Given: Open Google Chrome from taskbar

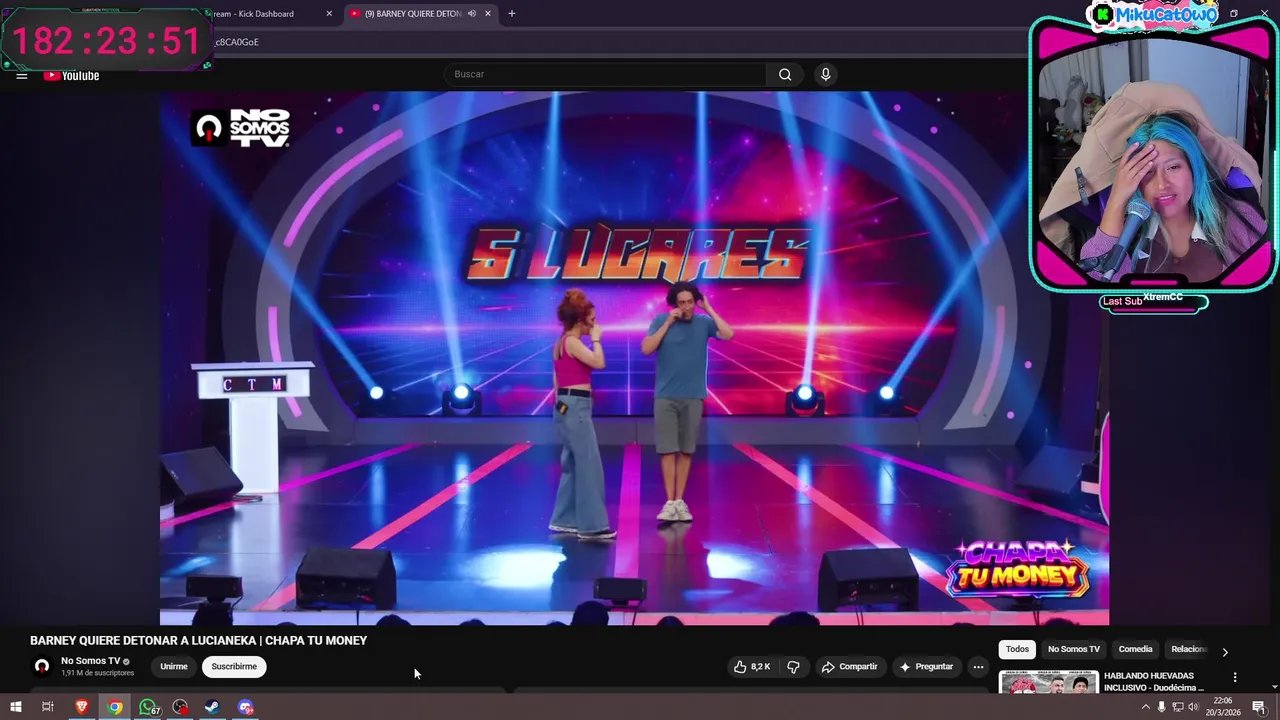Looking at the screenshot, I should click(115, 707).
